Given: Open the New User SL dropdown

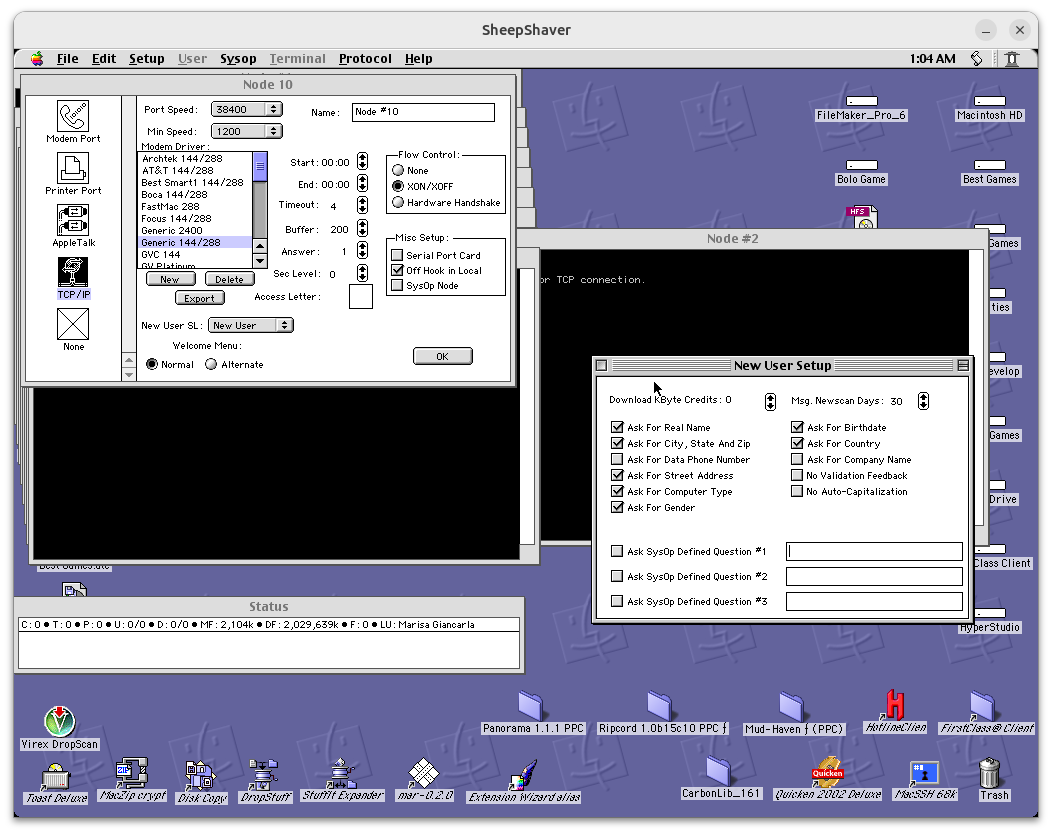Looking at the screenshot, I should (x=250, y=325).
